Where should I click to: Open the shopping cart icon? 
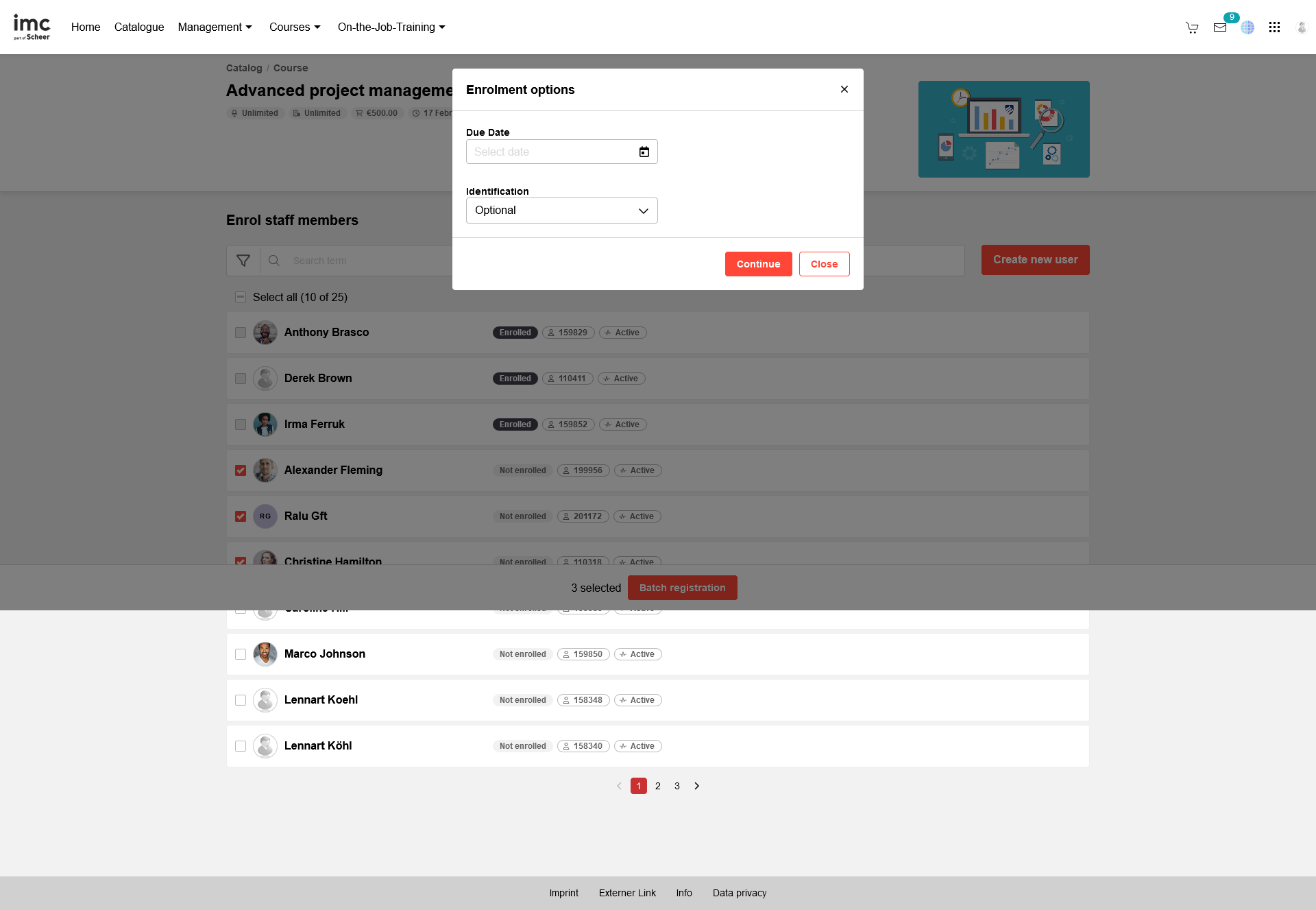pyautogui.click(x=1192, y=27)
